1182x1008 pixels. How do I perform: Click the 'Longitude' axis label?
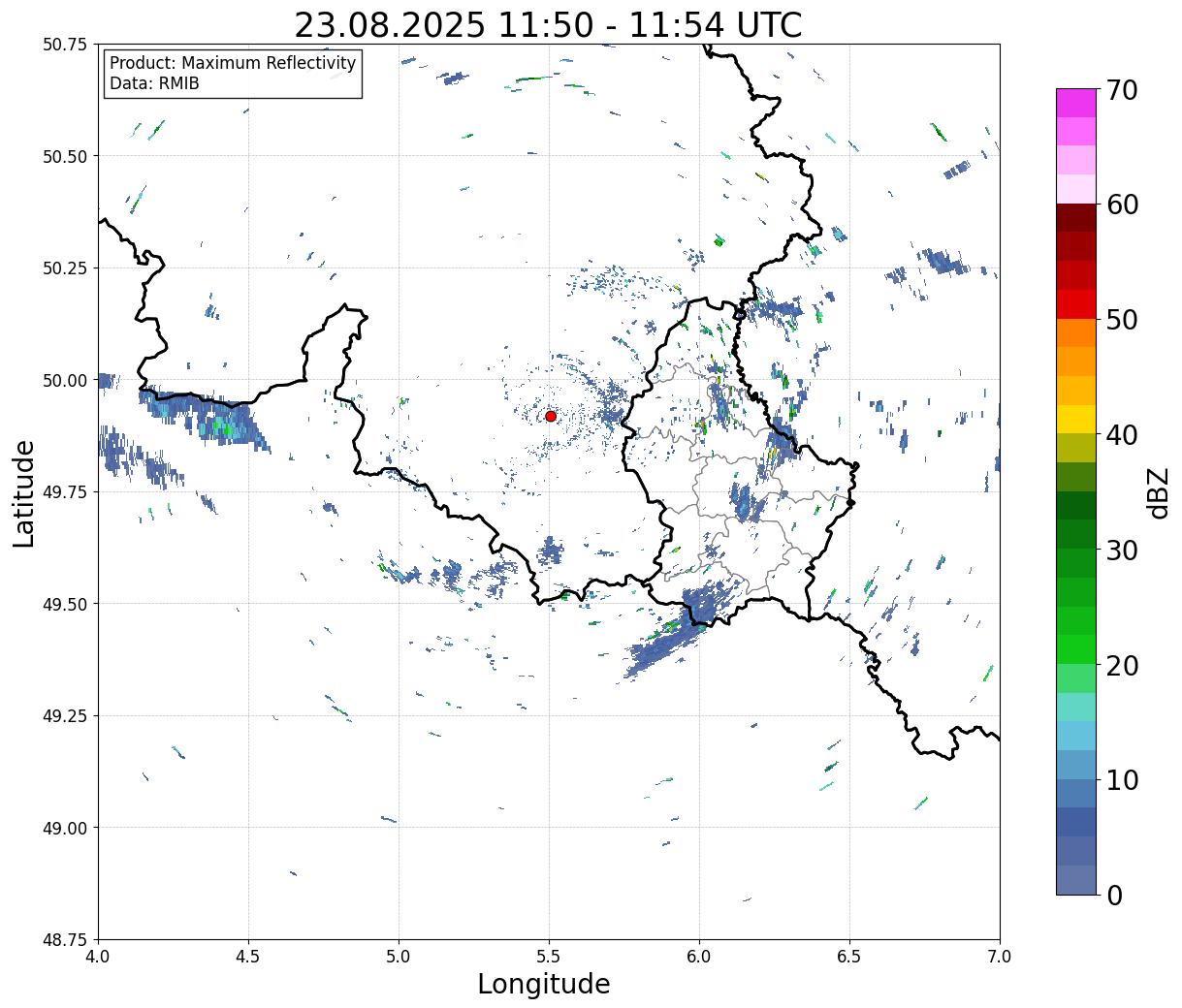[x=544, y=984]
